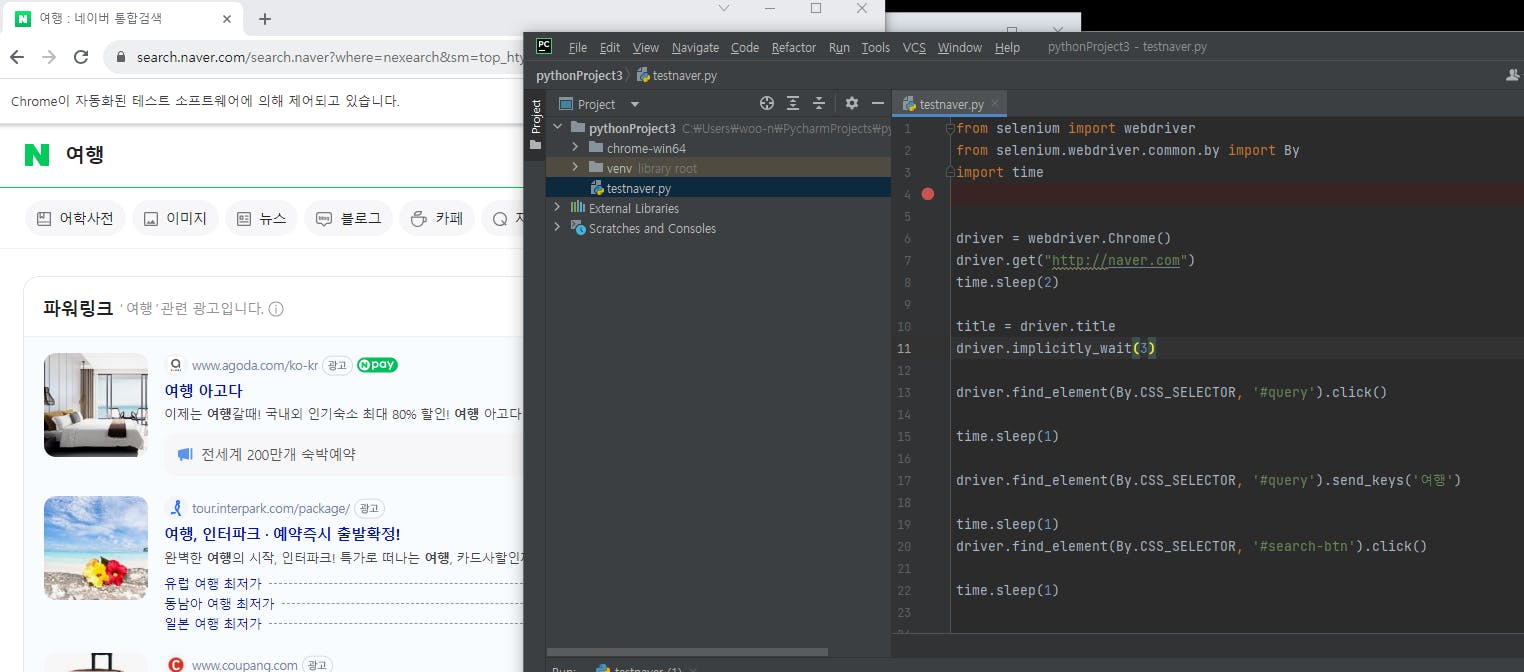Open a new Chrome tab with plus icon
This screenshot has height=672, width=1524.
(265, 19)
